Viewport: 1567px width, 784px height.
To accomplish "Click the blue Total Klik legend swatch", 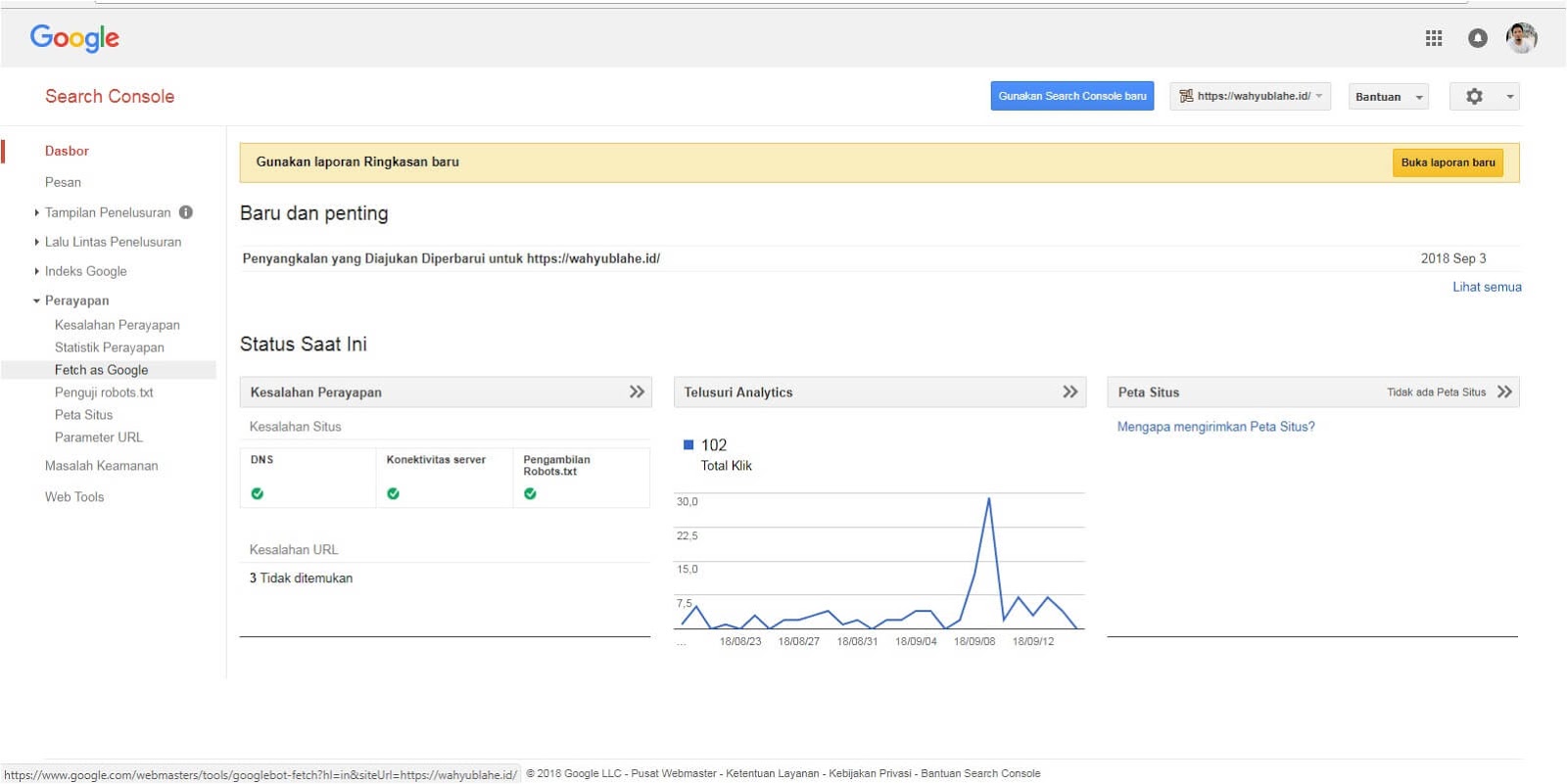I will coord(689,444).
